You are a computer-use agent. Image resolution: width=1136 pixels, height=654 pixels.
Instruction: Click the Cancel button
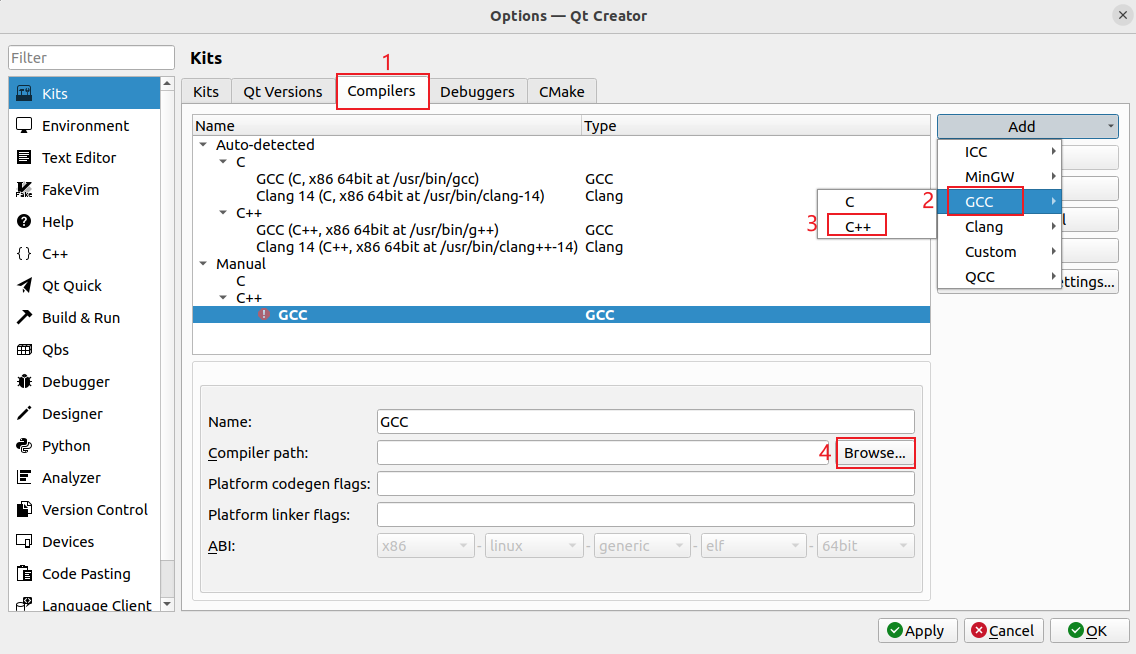point(1003,631)
